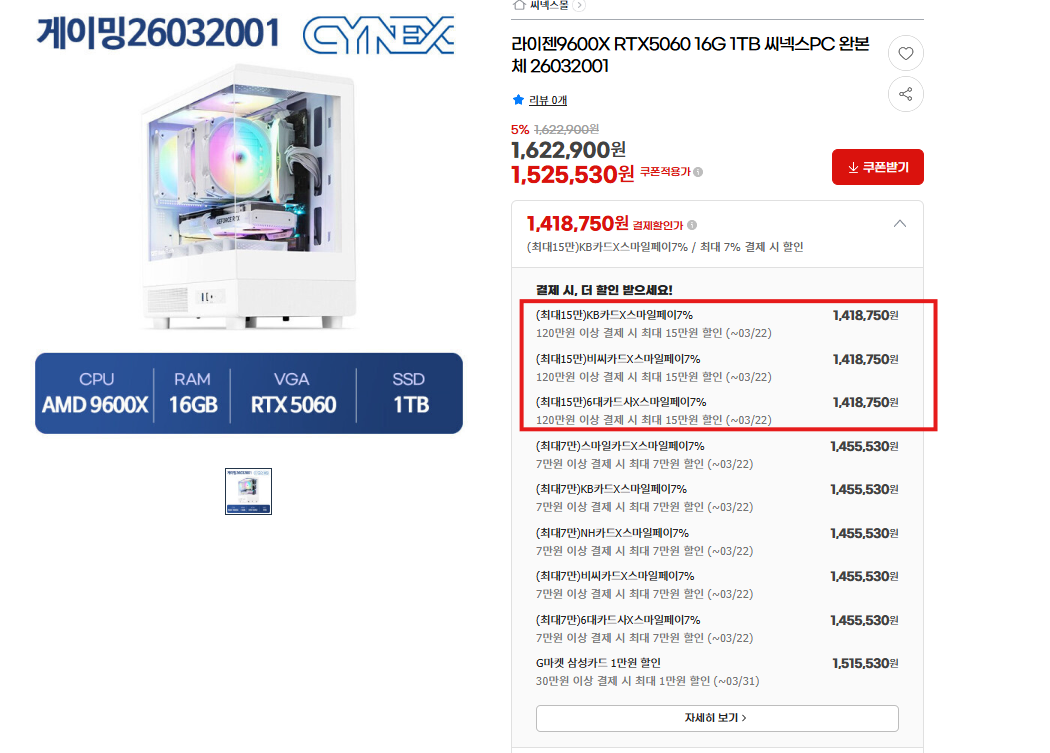Click the CYNEX brand logo
1050x753 pixels.
click(x=379, y=35)
